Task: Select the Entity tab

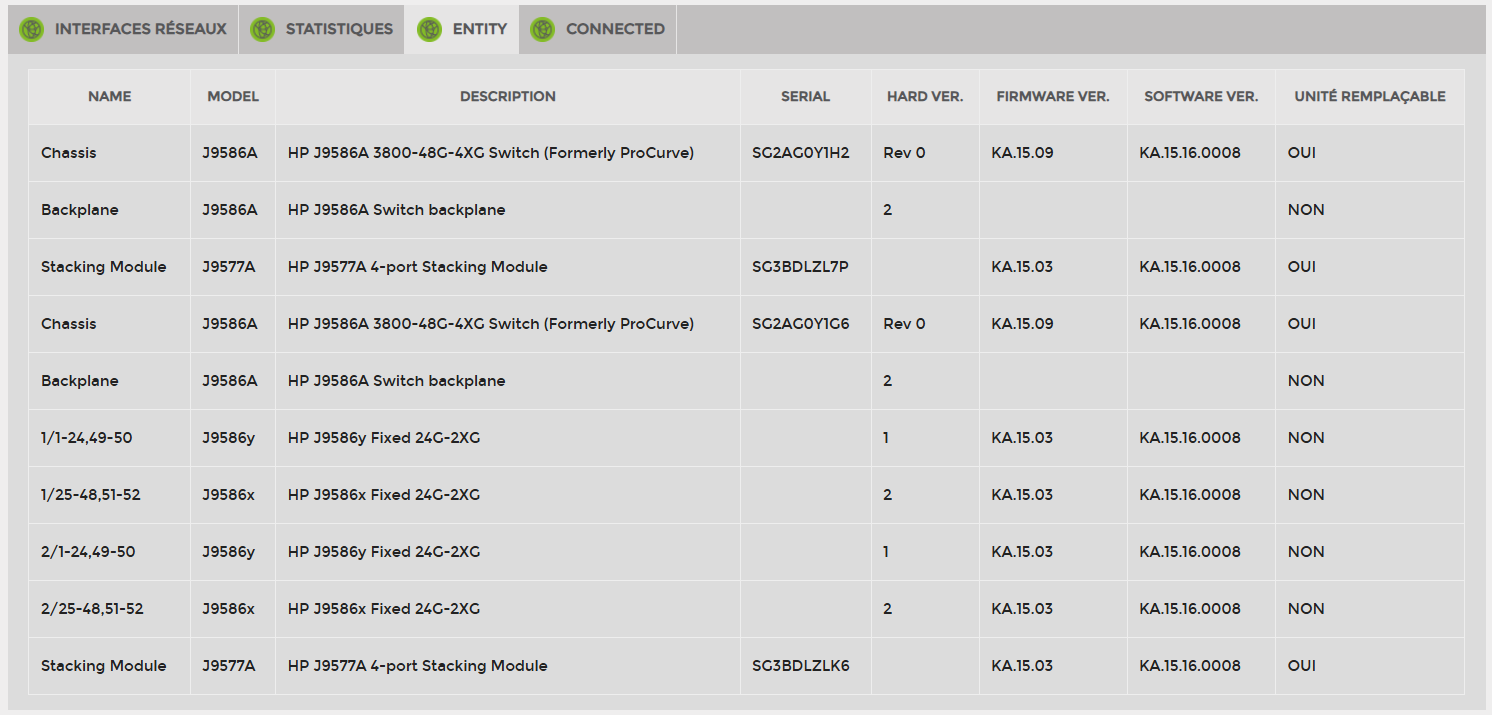Action: (x=462, y=30)
